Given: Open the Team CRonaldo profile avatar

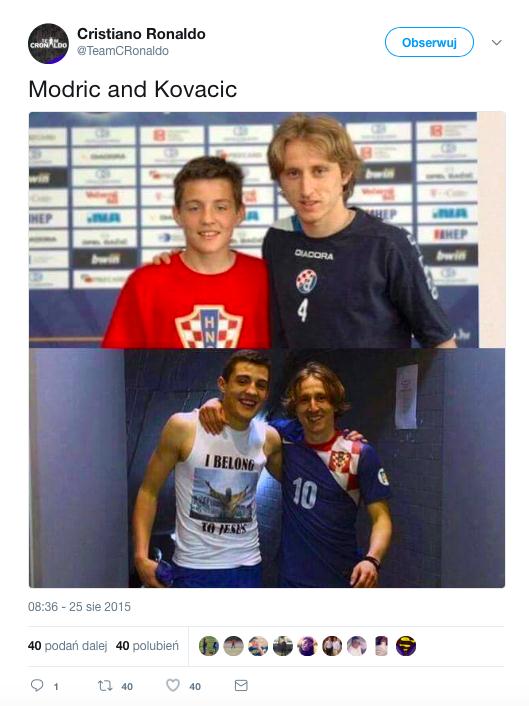Looking at the screenshot, I should 49,43.
